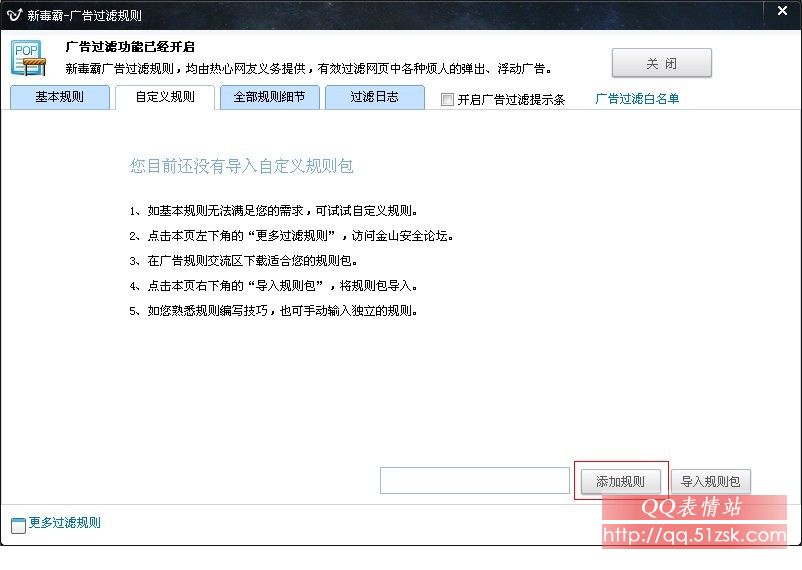Switch to the 基本规则 tab

coord(60,97)
